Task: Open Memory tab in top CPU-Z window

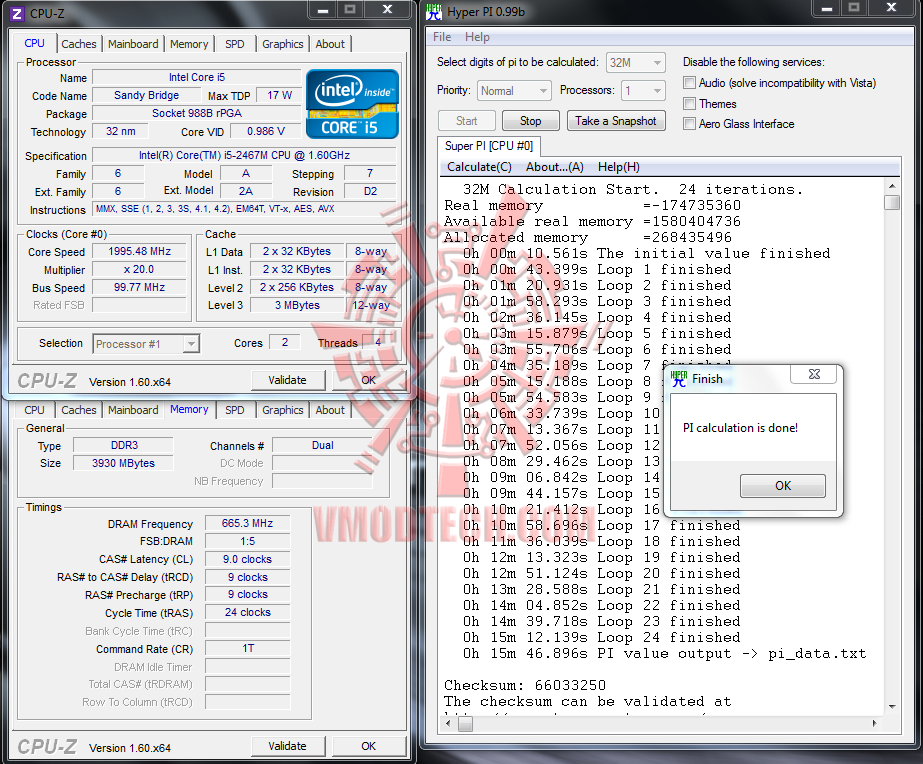Action: coord(189,44)
